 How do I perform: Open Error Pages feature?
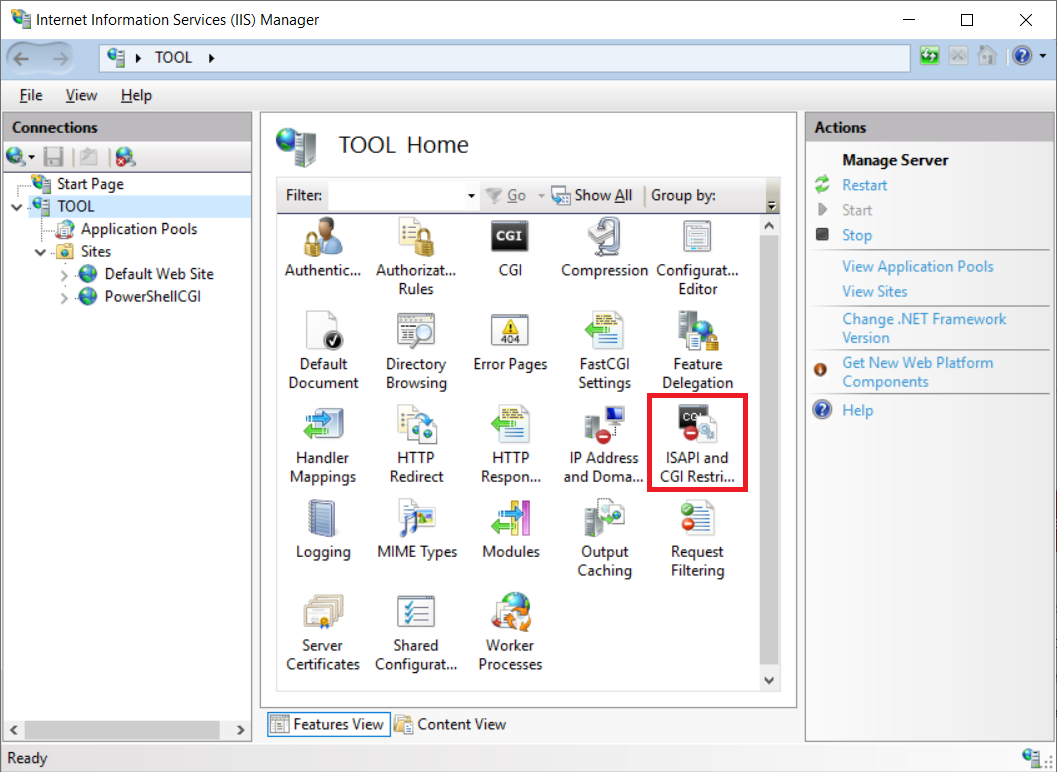[x=510, y=341]
